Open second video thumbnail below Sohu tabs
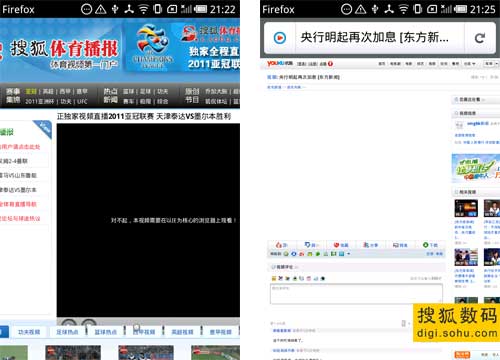 pyautogui.click(x=73, y=353)
